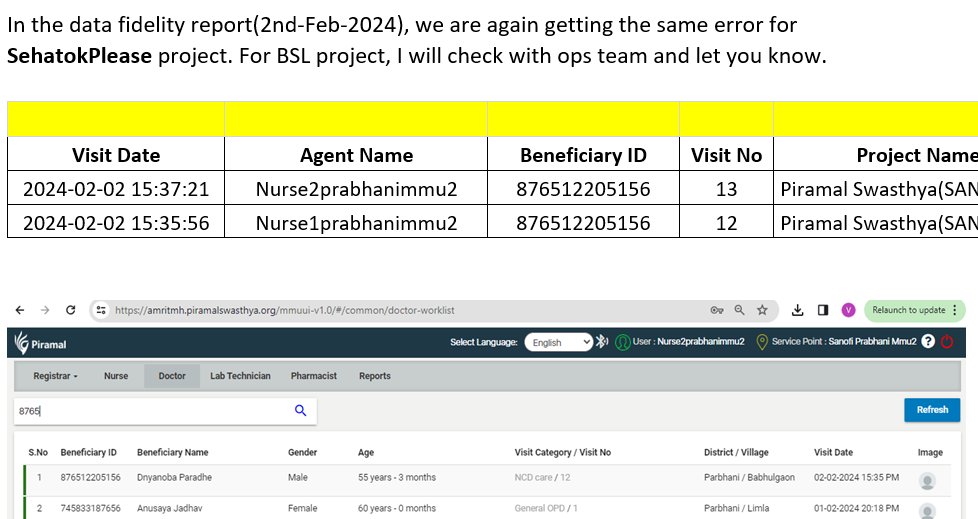This screenshot has width=978, height=519.
Task: Click the 2024-02-02 15:37:21 table cell
Action: pyautogui.click(x=116, y=189)
